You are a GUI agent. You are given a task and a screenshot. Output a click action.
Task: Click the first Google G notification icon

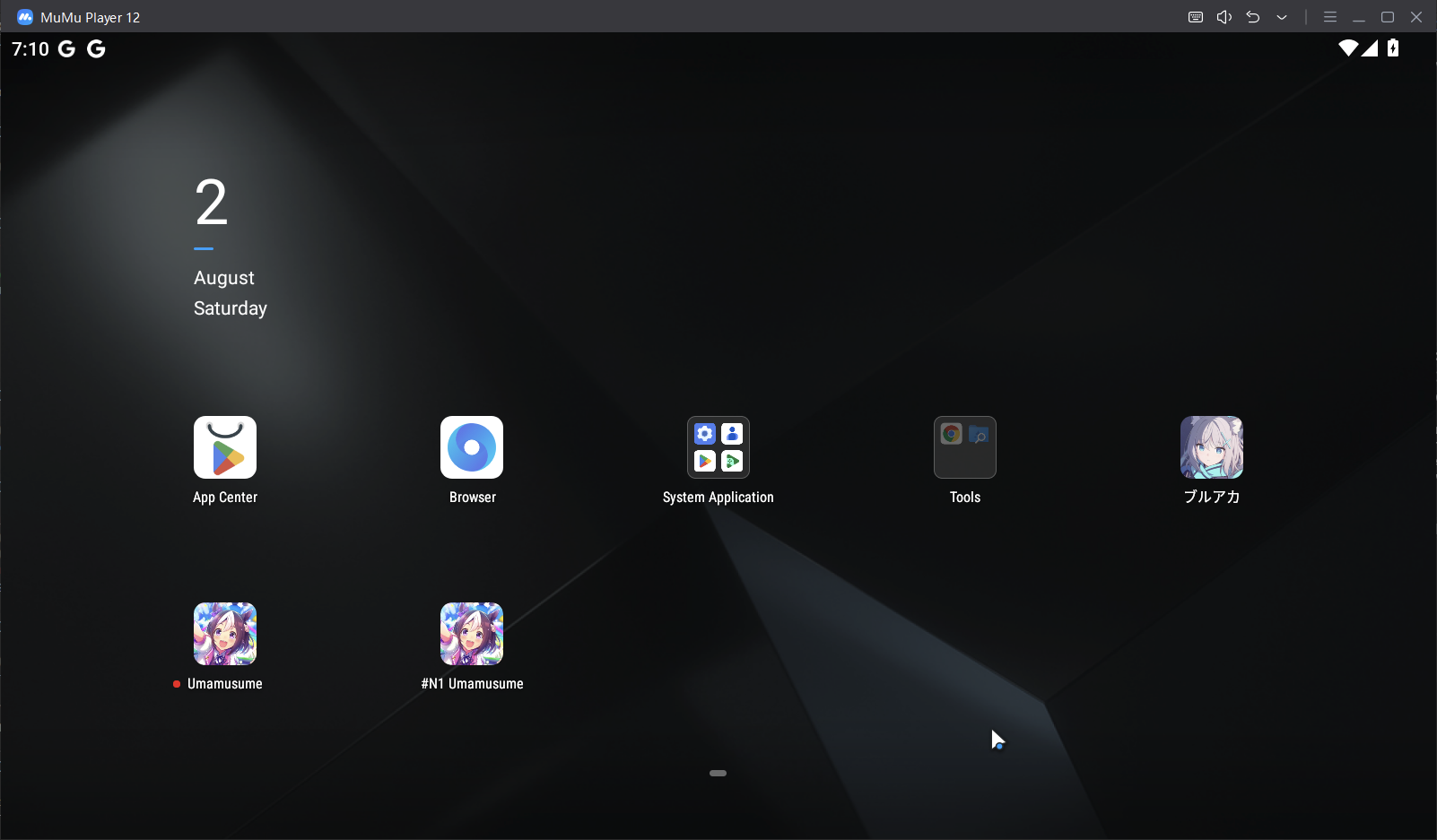click(x=66, y=48)
